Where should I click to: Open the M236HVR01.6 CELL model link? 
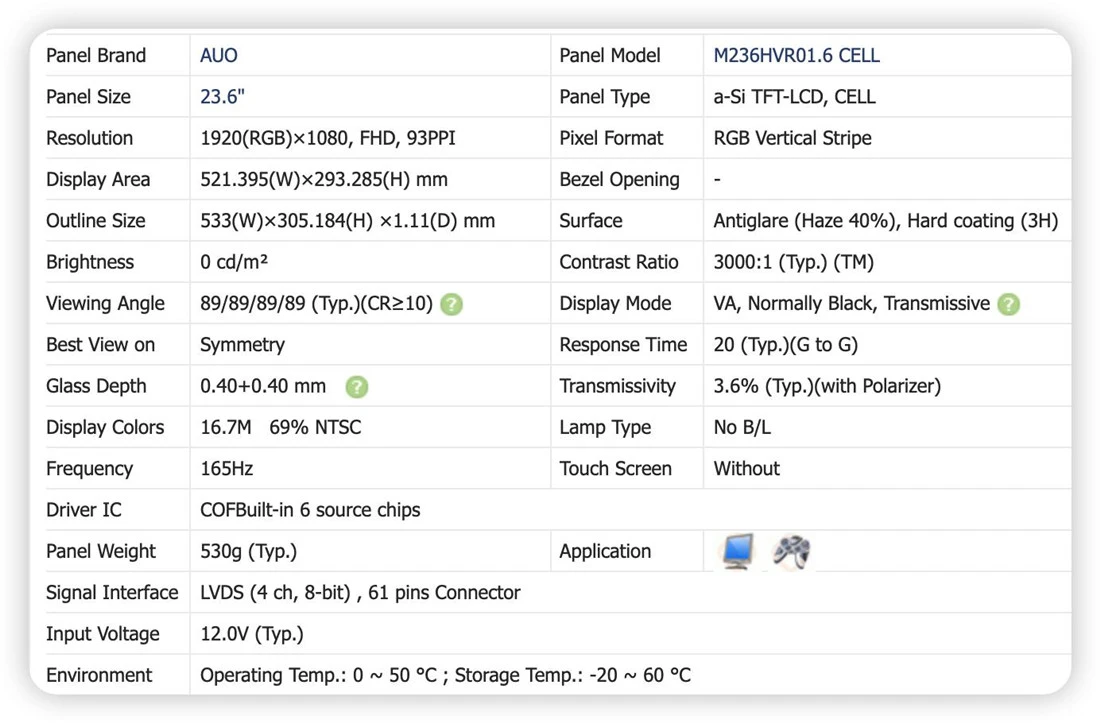pos(796,55)
